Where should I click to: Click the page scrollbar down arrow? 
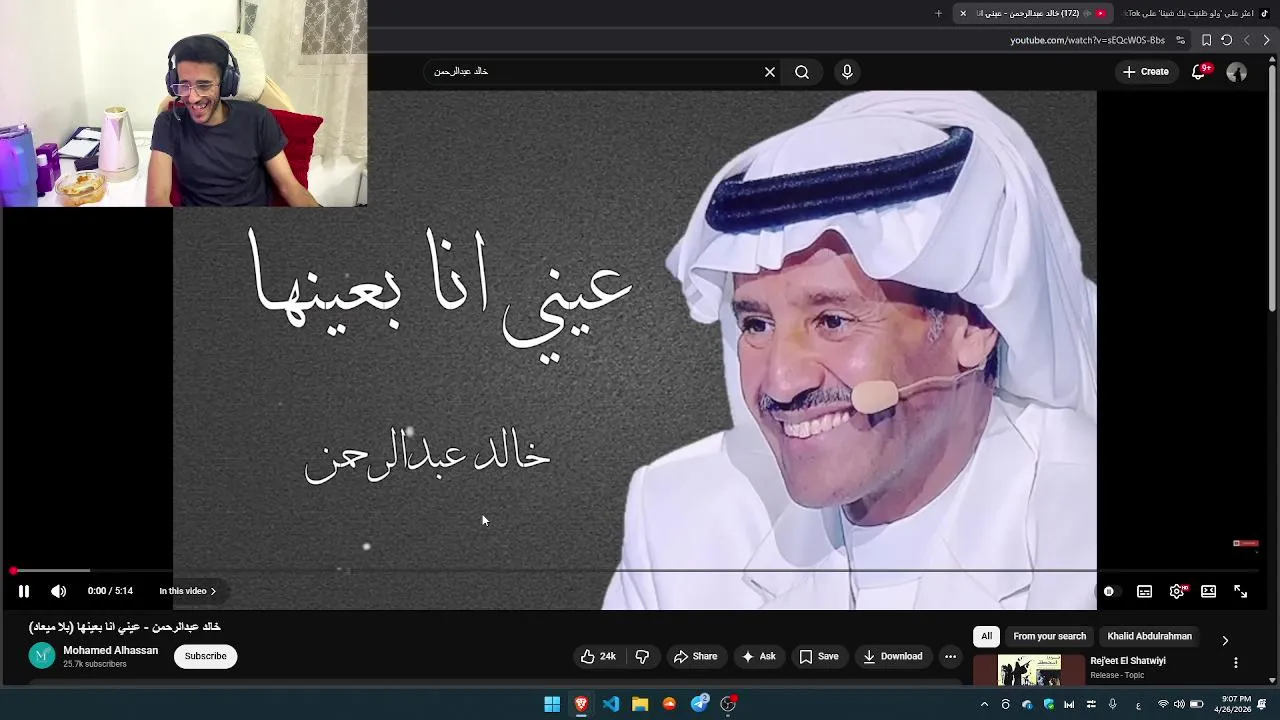click(1273, 681)
